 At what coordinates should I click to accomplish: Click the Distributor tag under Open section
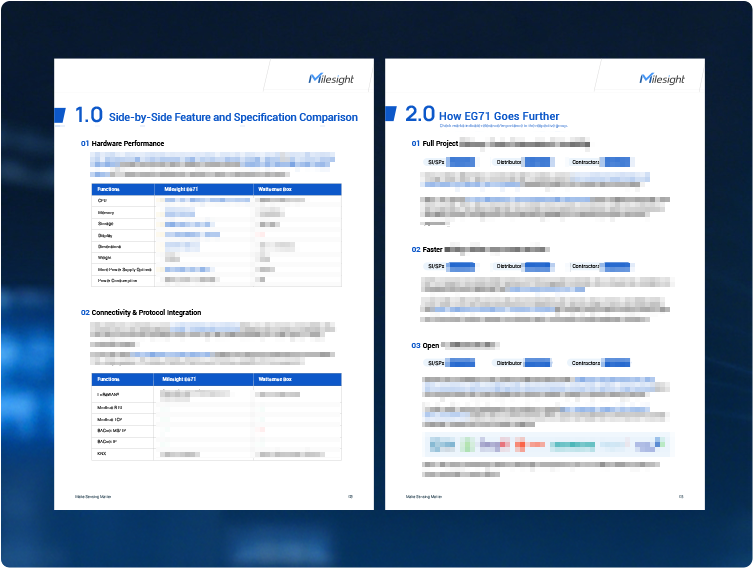(x=523, y=363)
